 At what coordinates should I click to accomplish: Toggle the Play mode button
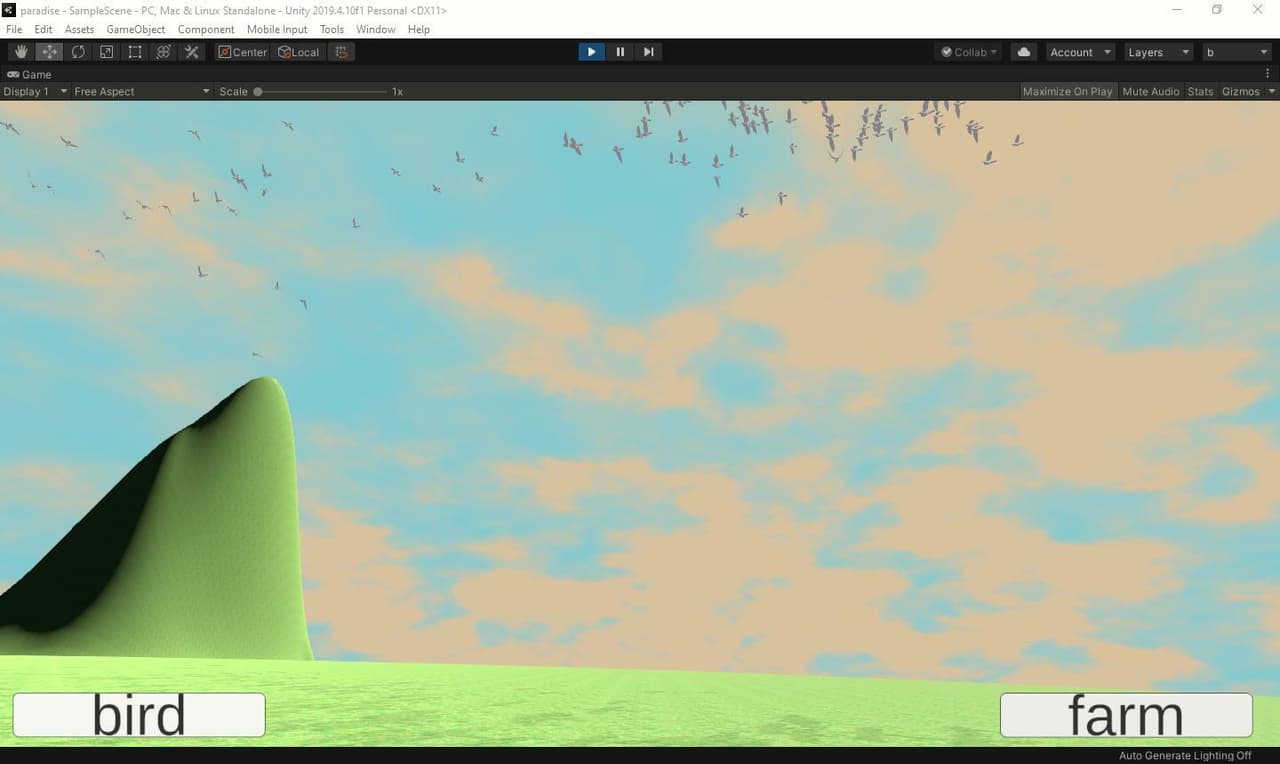591,52
